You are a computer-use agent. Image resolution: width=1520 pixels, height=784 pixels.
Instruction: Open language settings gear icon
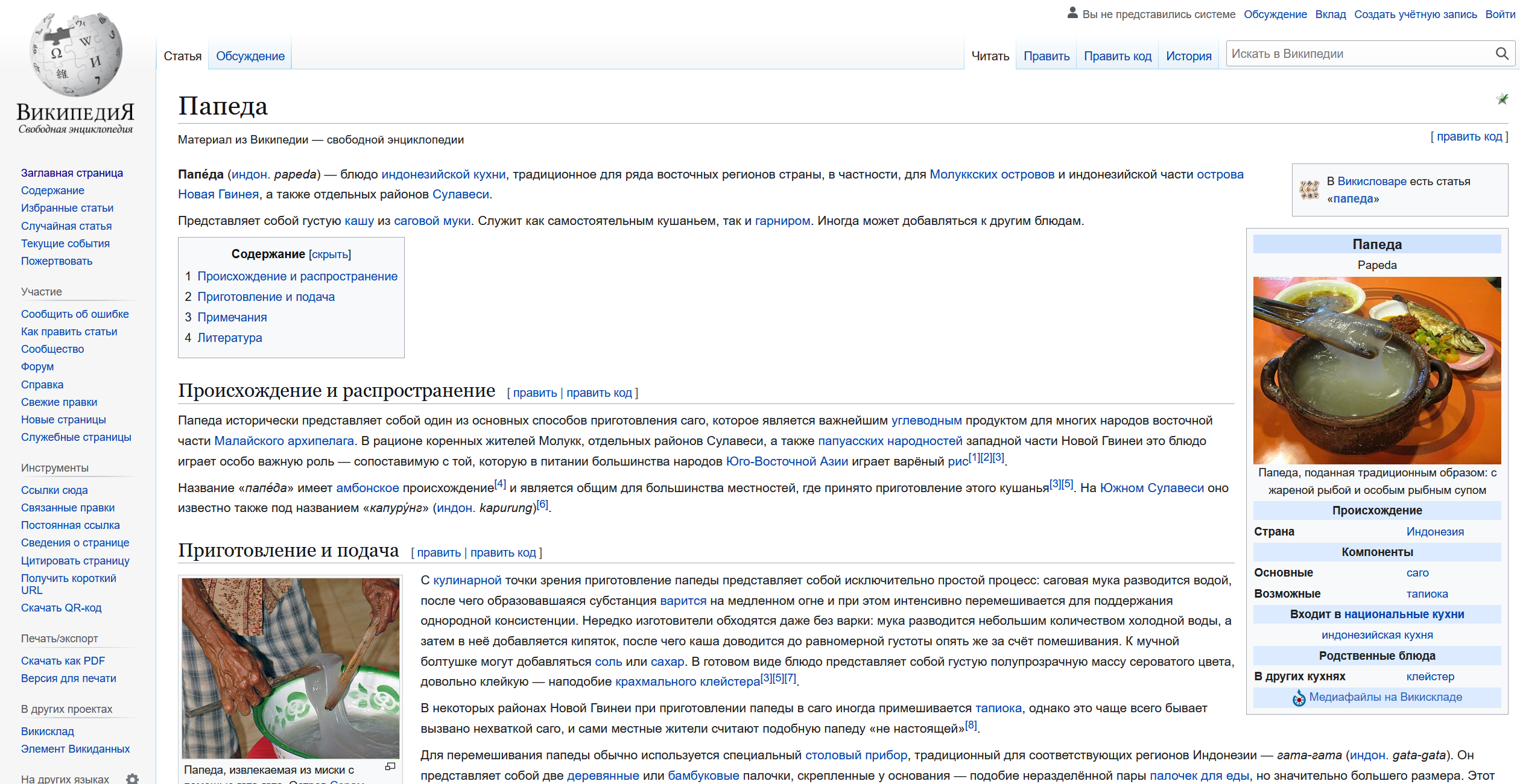click(x=132, y=779)
